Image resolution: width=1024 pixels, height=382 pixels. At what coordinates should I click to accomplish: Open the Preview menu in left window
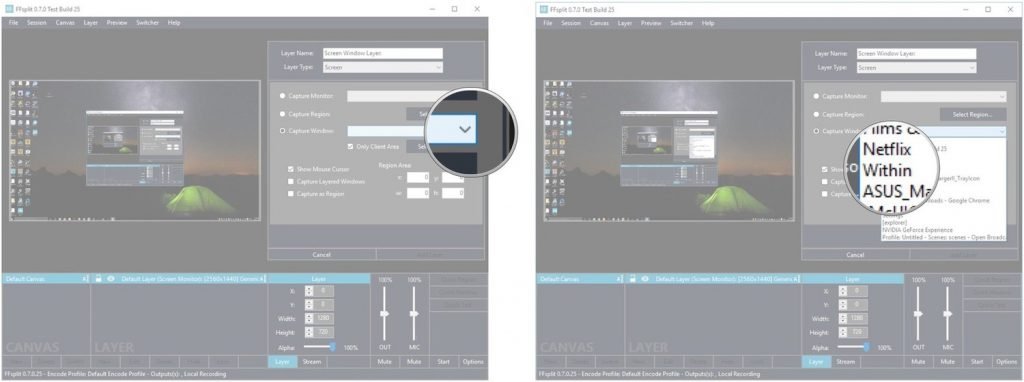coord(117,23)
